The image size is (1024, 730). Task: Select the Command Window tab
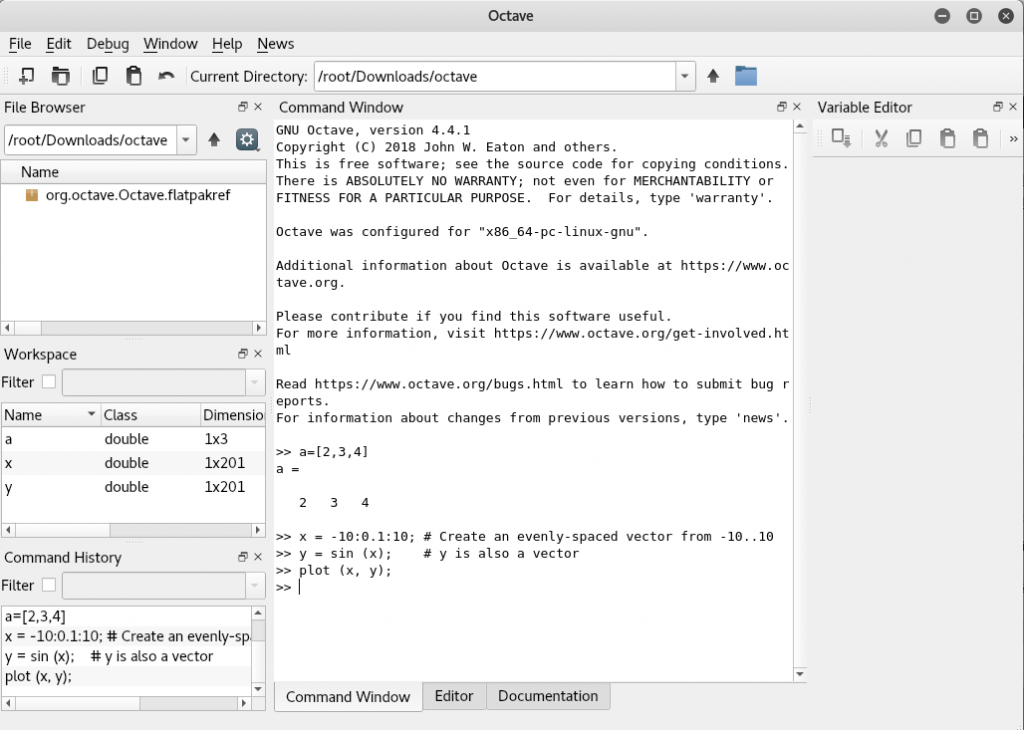(x=348, y=697)
